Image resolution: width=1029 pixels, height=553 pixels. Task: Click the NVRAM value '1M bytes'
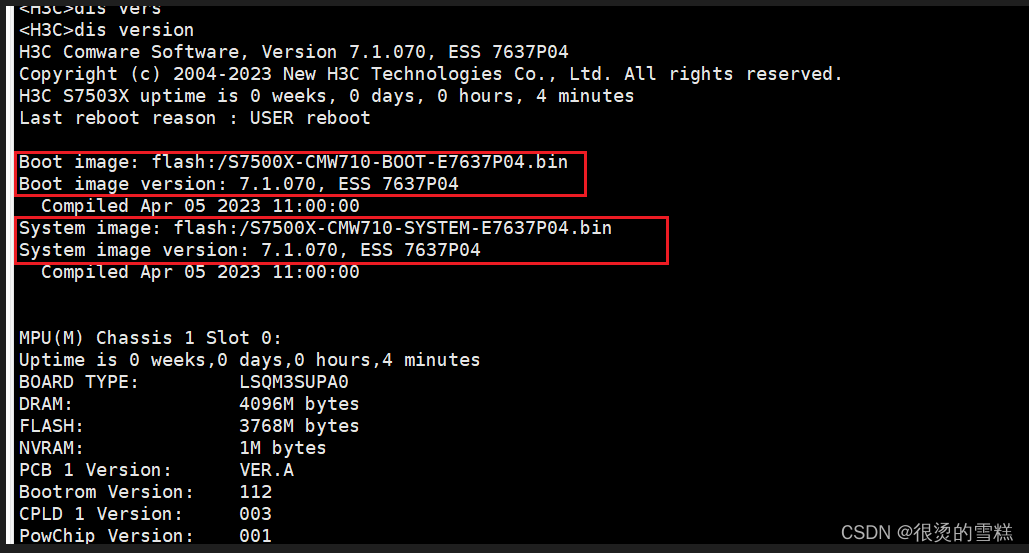click(x=282, y=448)
